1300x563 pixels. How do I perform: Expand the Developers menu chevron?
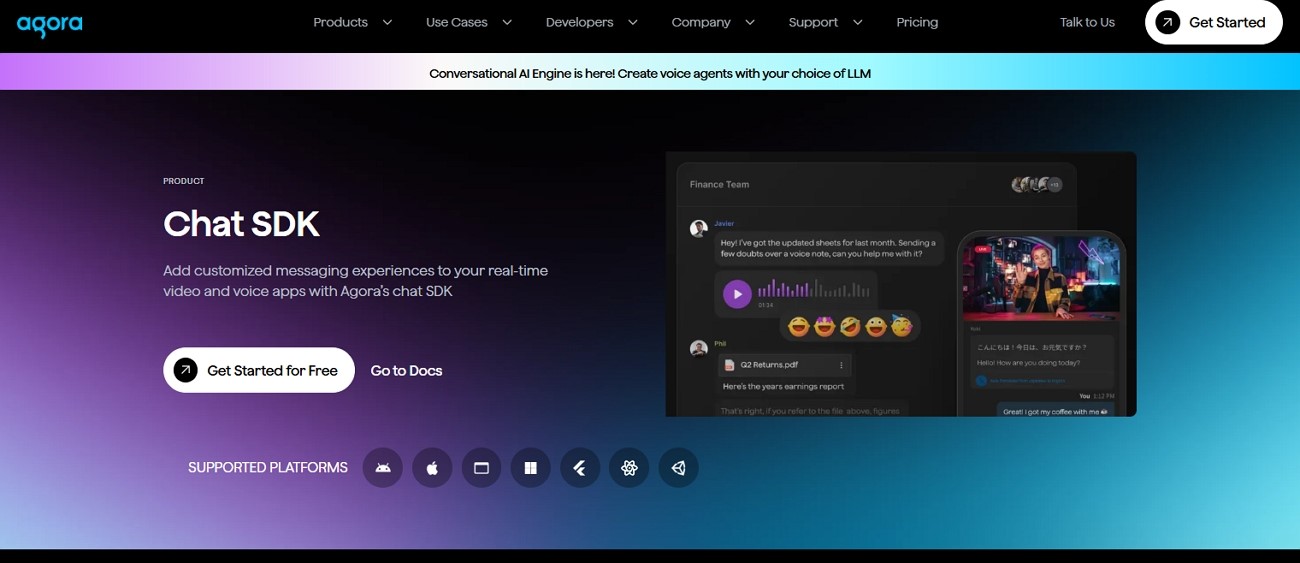(x=632, y=22)
